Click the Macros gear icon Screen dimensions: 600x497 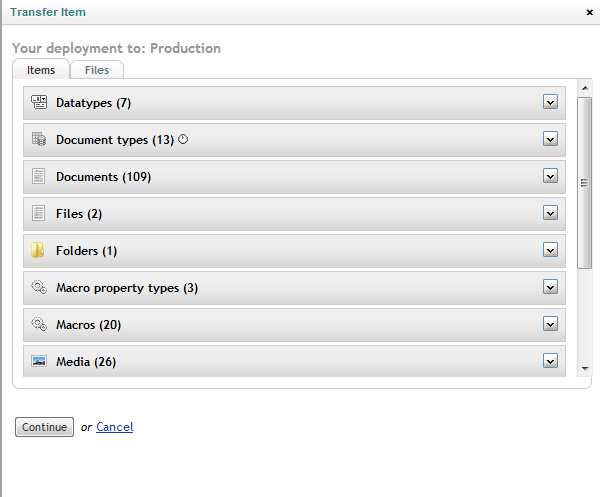(x=39, y=324)
